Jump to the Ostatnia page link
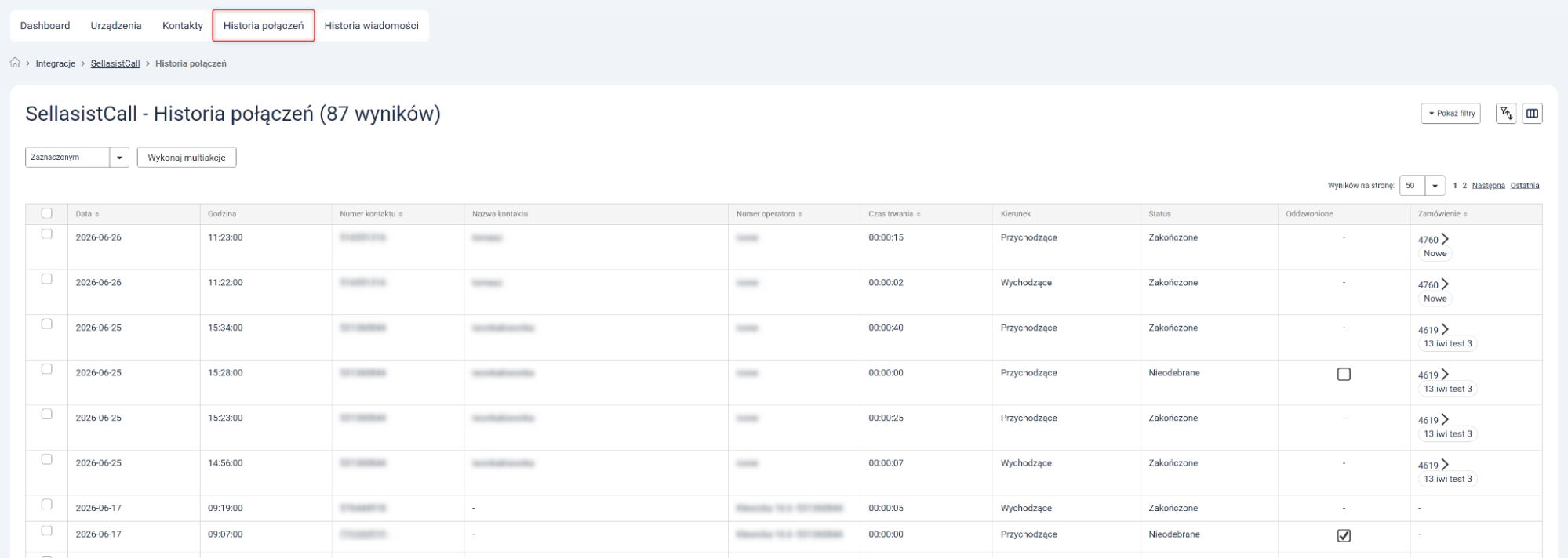The height and width of the screenshot is (558, 1568). 1525,186
